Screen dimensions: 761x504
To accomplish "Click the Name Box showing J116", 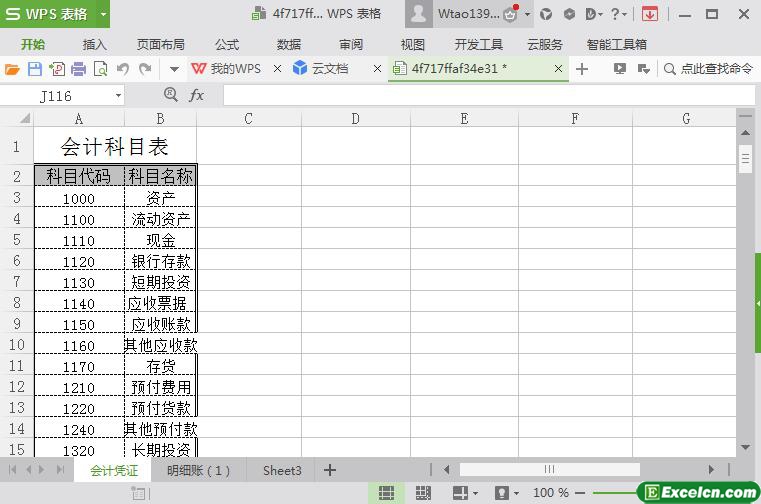I will pos(56,96).
